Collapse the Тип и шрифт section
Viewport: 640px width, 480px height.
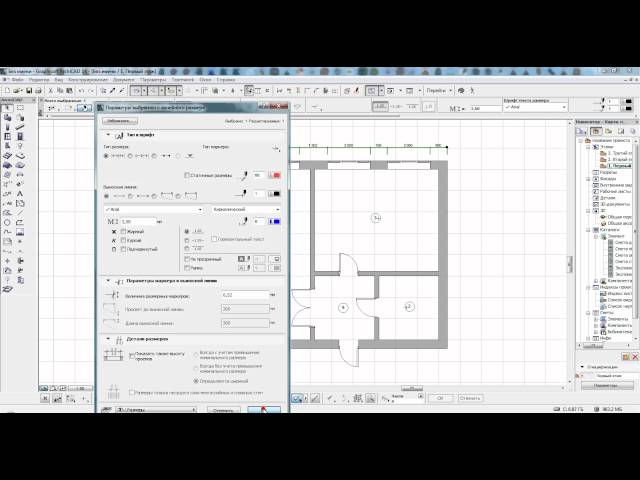[108, 134]
